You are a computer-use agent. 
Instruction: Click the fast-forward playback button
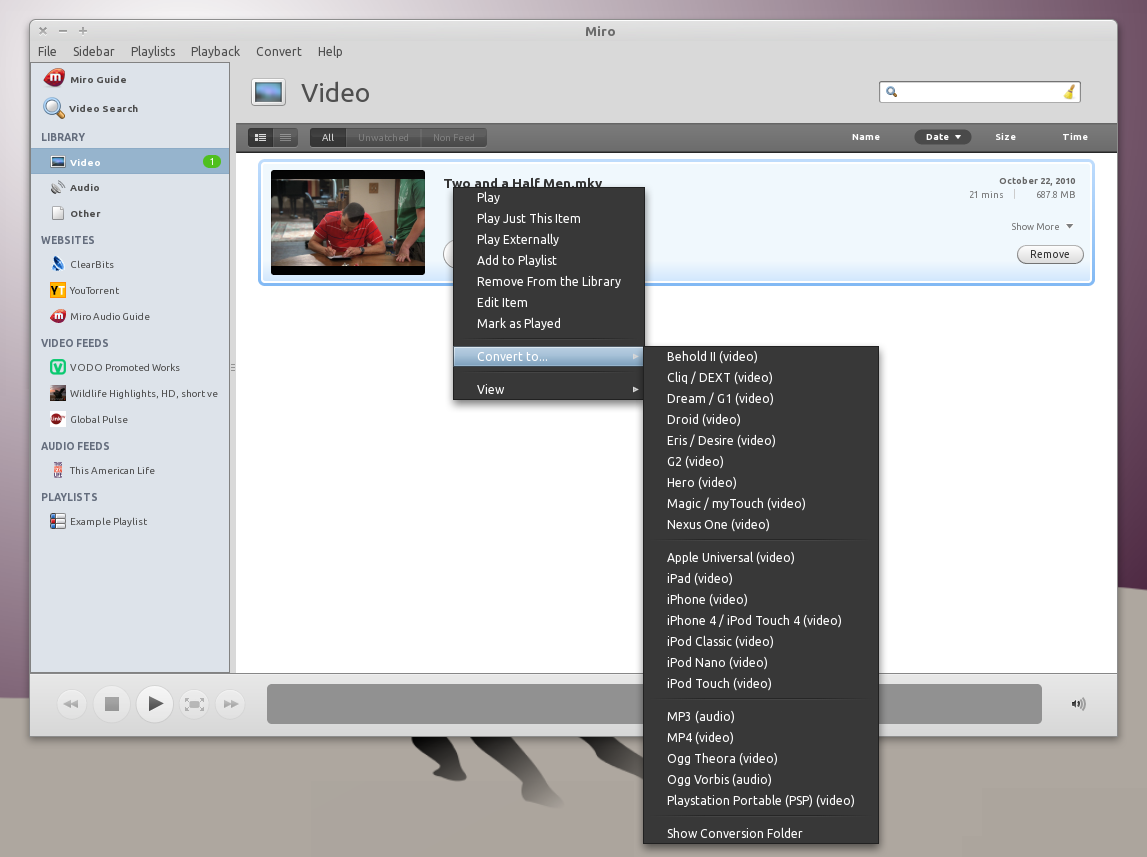click(x=231, y=703)
